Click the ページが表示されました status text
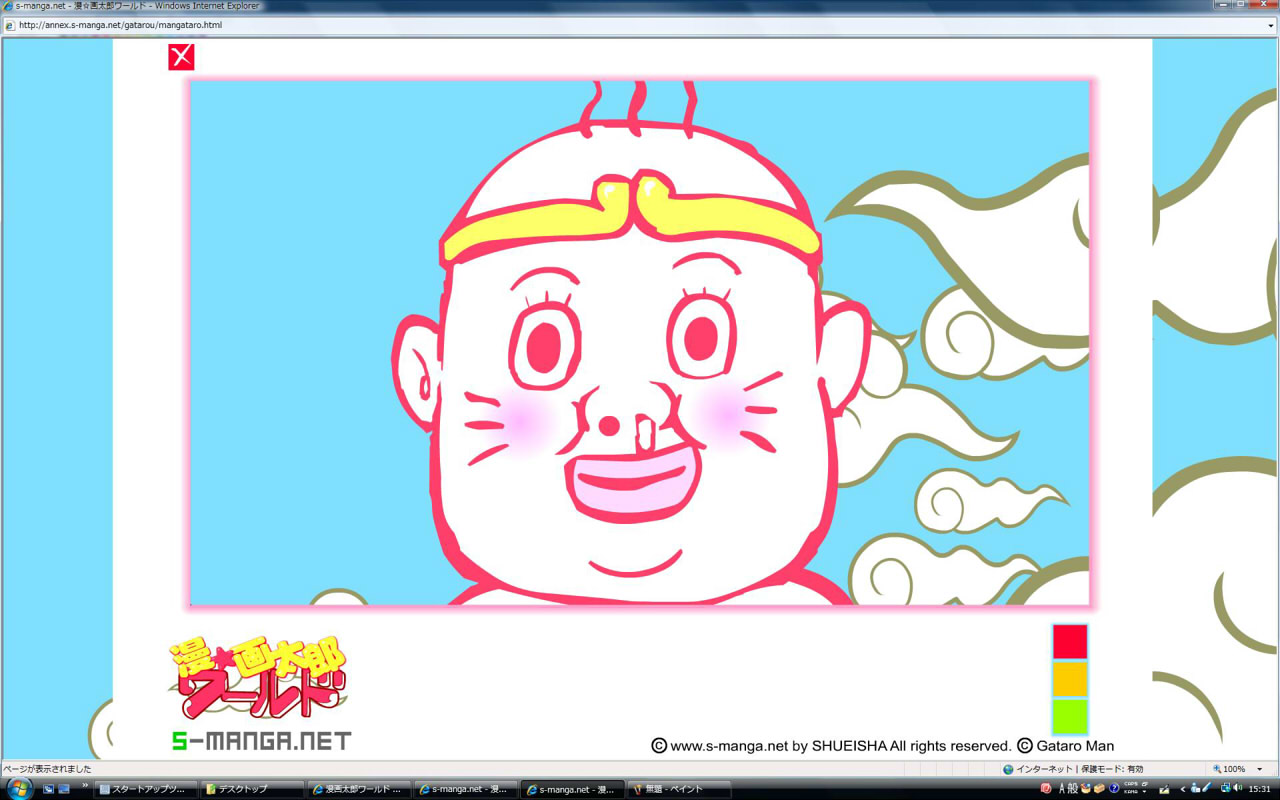Image resolution: width=1280 pixels, height=800 pixels. point(47,769)
